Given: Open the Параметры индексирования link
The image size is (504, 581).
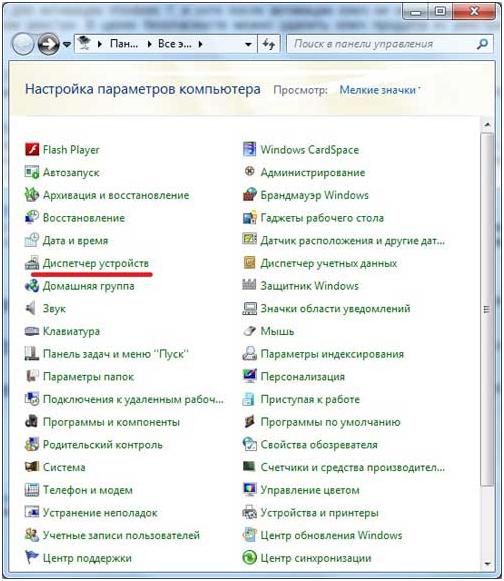Looking at the screenshot, I should tap(332, 354).
